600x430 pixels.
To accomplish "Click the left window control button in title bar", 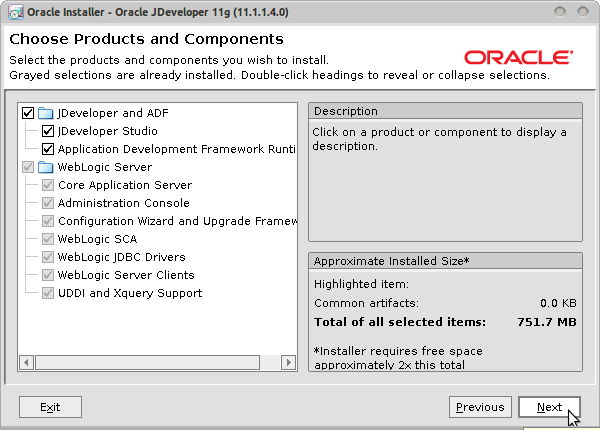I will point(560,12).
